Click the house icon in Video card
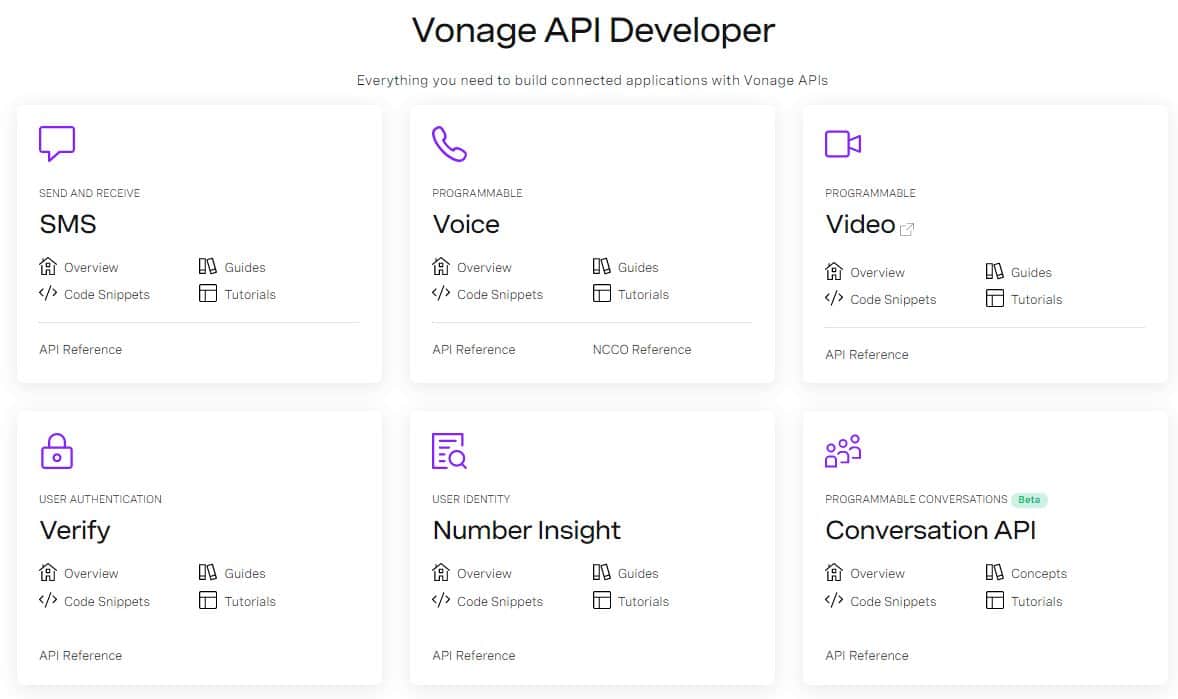Image resolution: width=1178 pixels, height=699 pixels. 834,271
